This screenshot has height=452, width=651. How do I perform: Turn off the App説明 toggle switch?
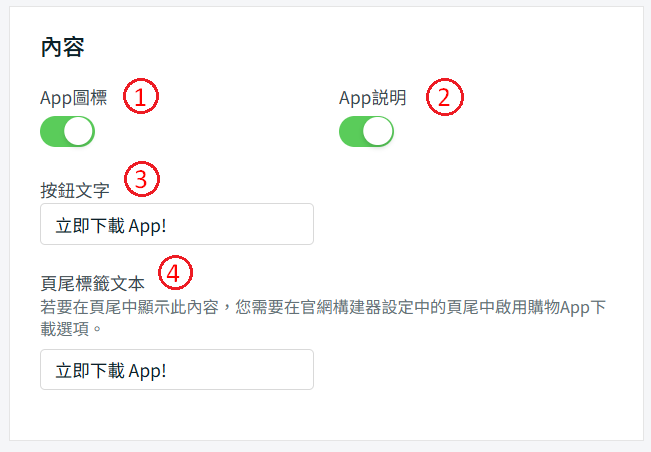(366, 131)
